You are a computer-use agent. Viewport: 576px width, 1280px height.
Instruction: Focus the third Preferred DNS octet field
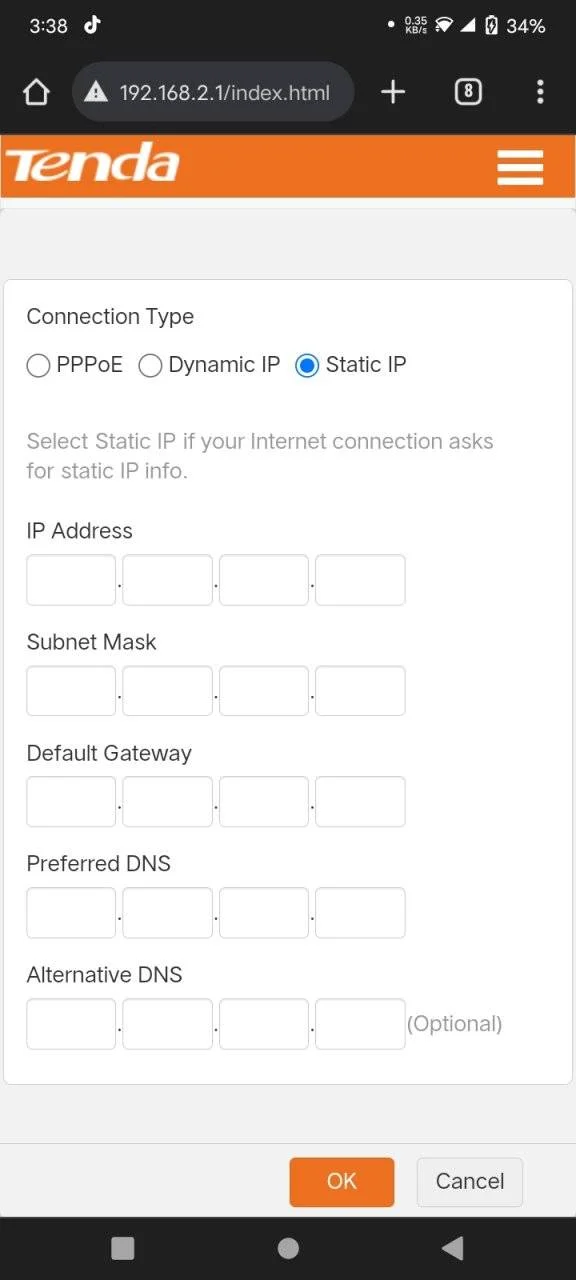(x=264, y=913)
